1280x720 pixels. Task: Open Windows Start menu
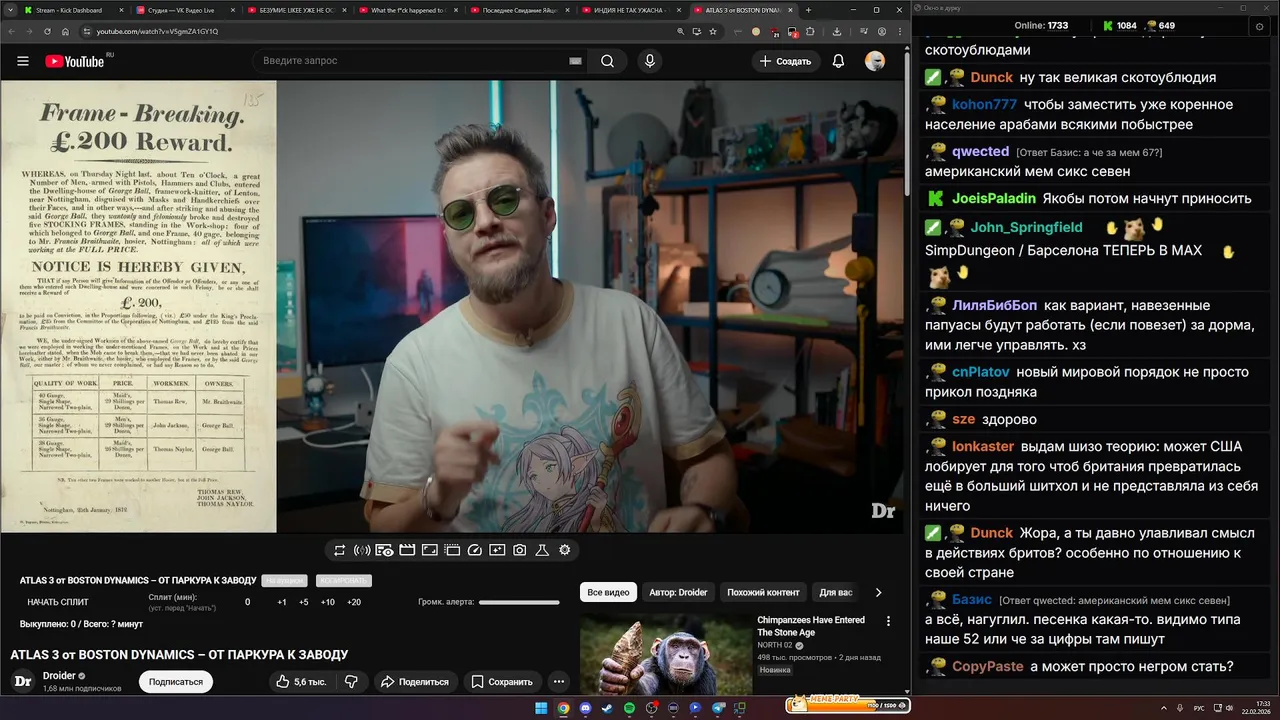(541, 708)
